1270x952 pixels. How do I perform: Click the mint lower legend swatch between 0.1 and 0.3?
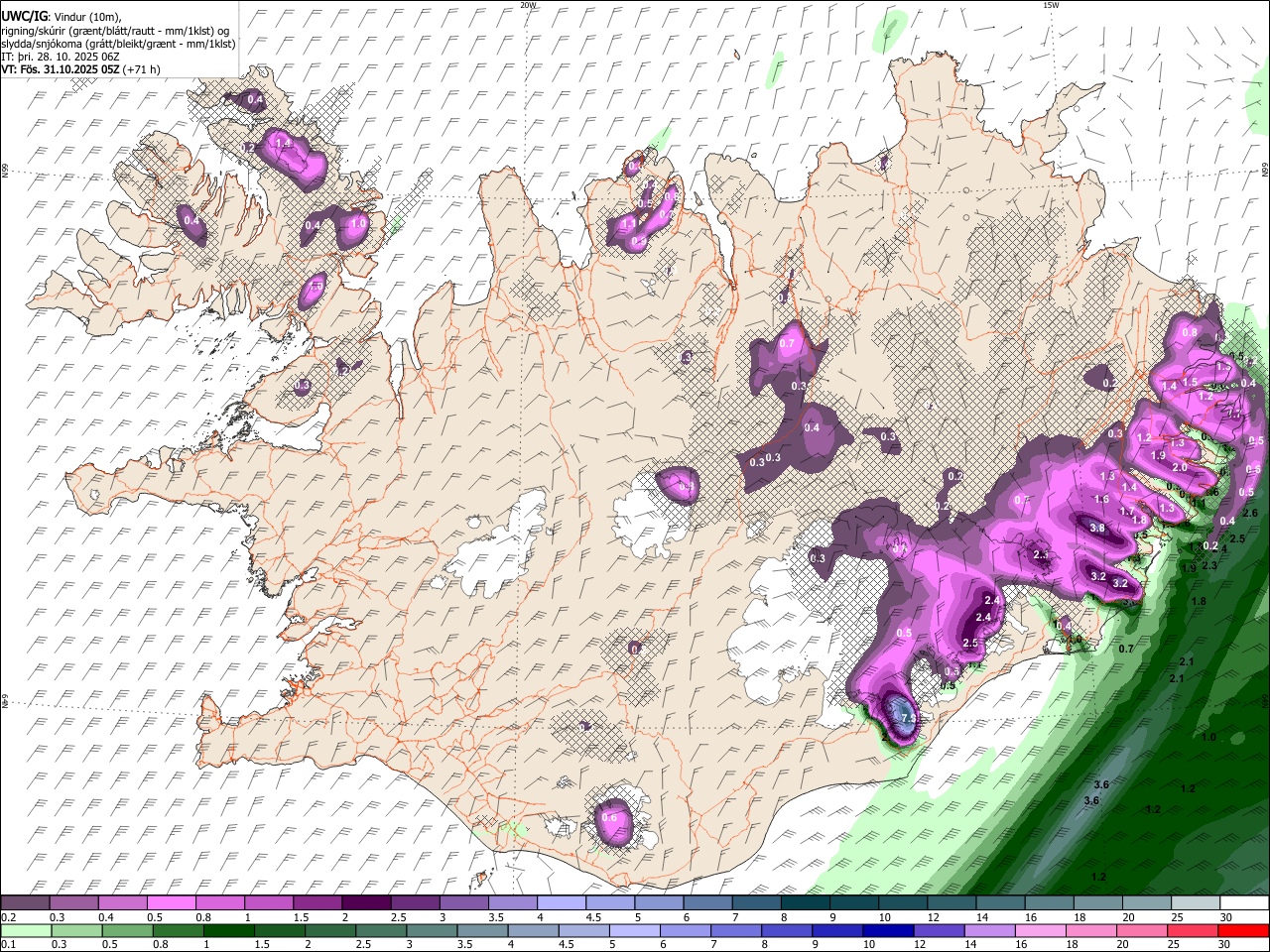26,930
